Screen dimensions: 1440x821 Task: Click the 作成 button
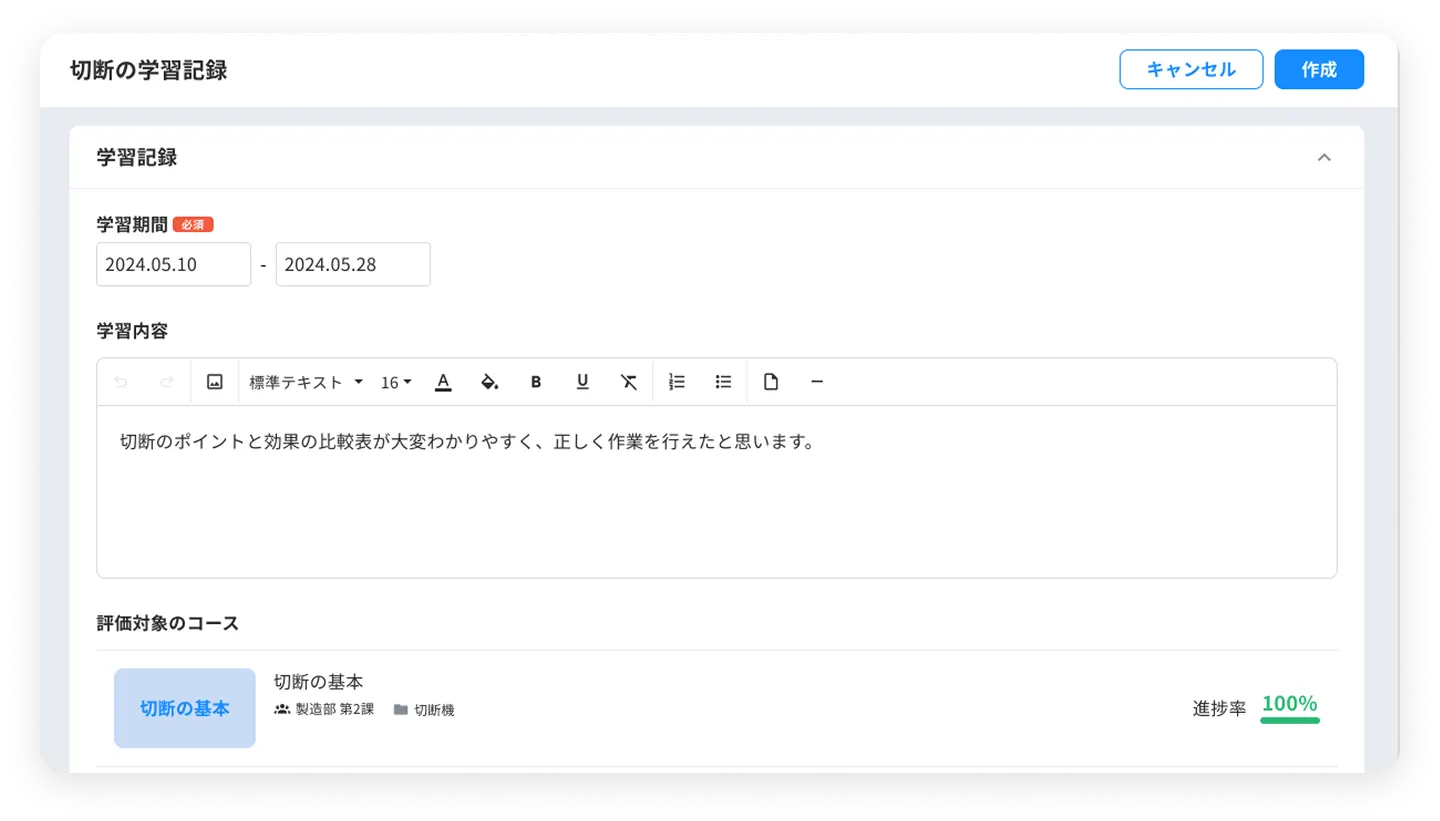(x=1319, y=70)
